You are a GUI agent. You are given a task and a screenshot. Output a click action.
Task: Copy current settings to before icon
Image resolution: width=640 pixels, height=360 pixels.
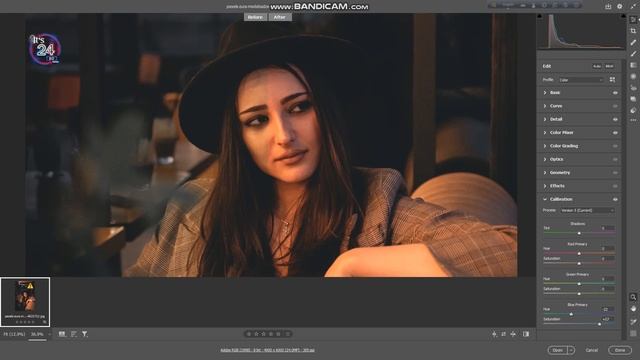click(513, 334)
